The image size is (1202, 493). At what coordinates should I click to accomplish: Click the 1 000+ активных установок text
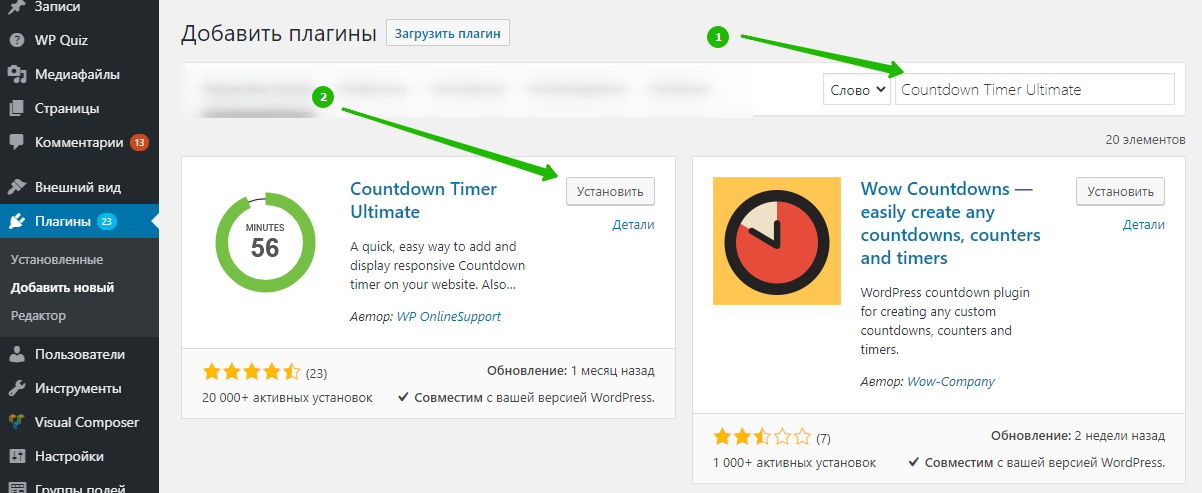coord(794,463)
